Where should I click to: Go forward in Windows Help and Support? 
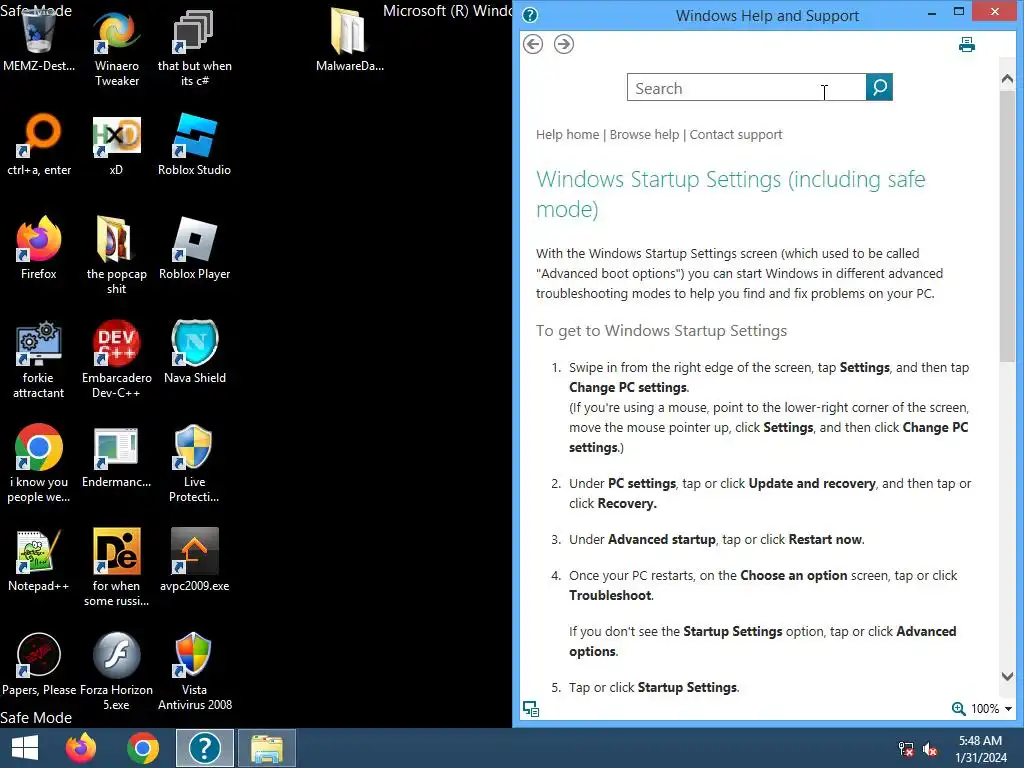[x=564, y=44]
